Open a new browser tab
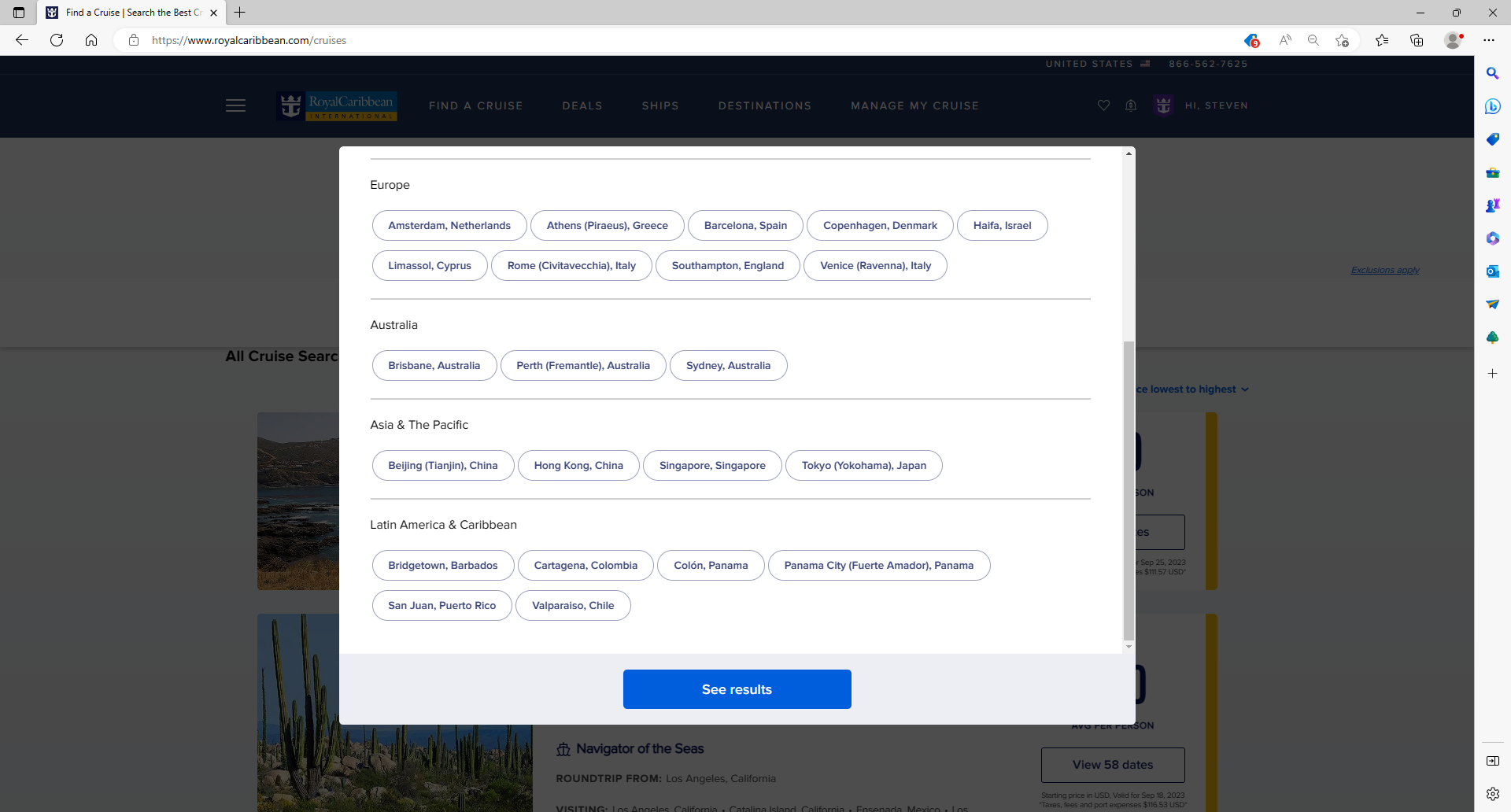Screen dimensions: 1511x812 click(x=240, y=13)
